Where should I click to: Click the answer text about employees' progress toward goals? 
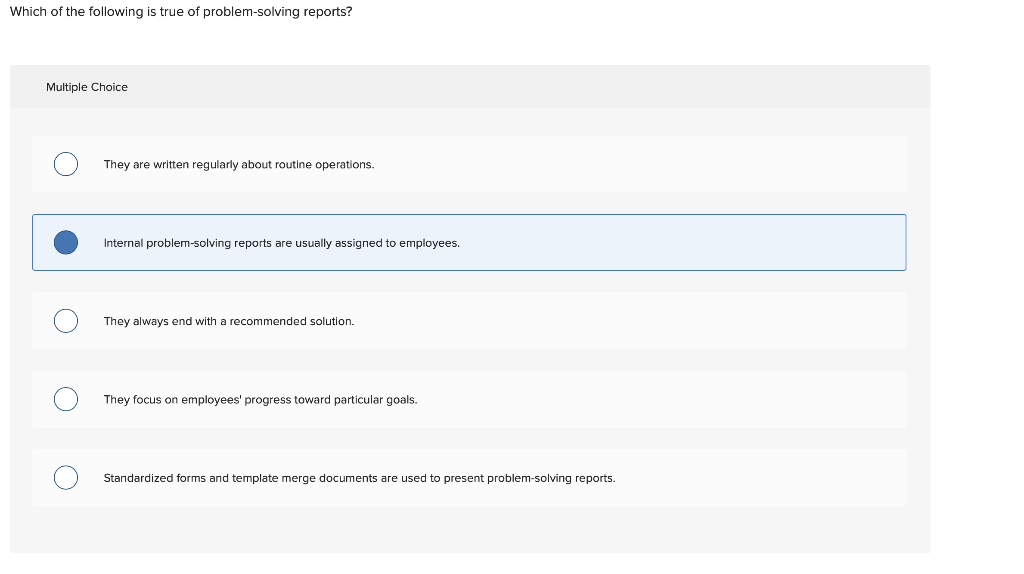pos(260,400)
